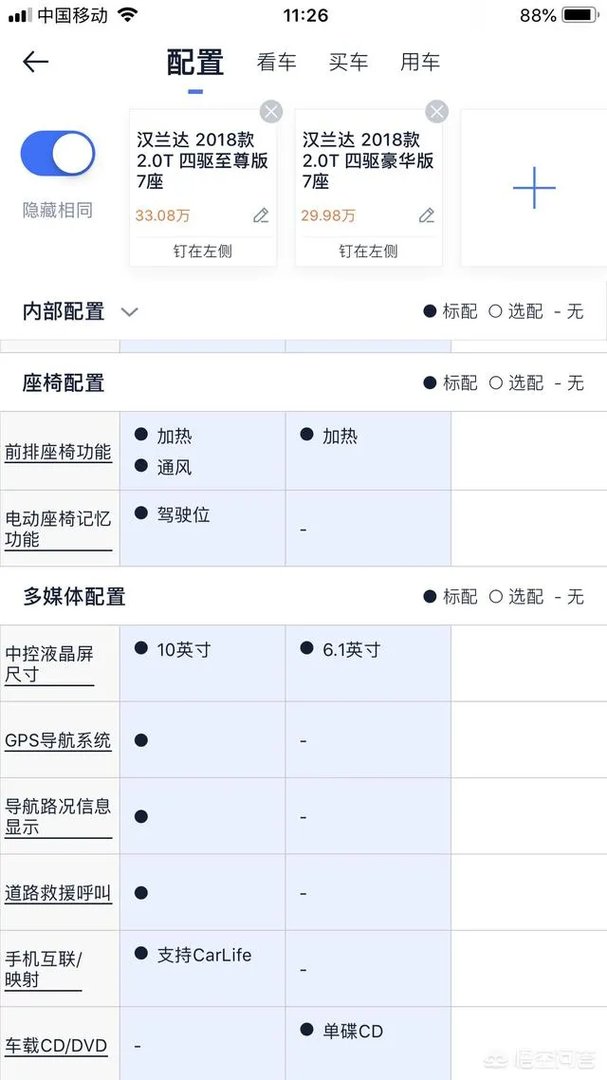The width and height of the screenshot is (607, 1080).
Task: Remove the 豪华版 car with its X icon
Action: pos(436,111)
